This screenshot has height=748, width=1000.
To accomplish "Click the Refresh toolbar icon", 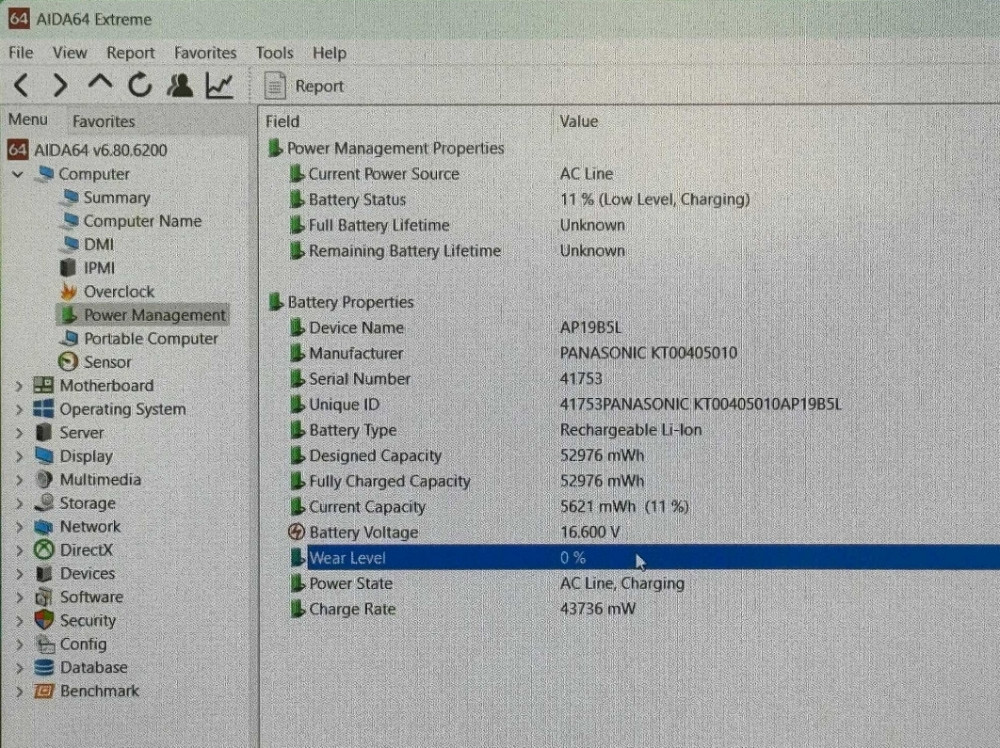I will coord(139,86).
